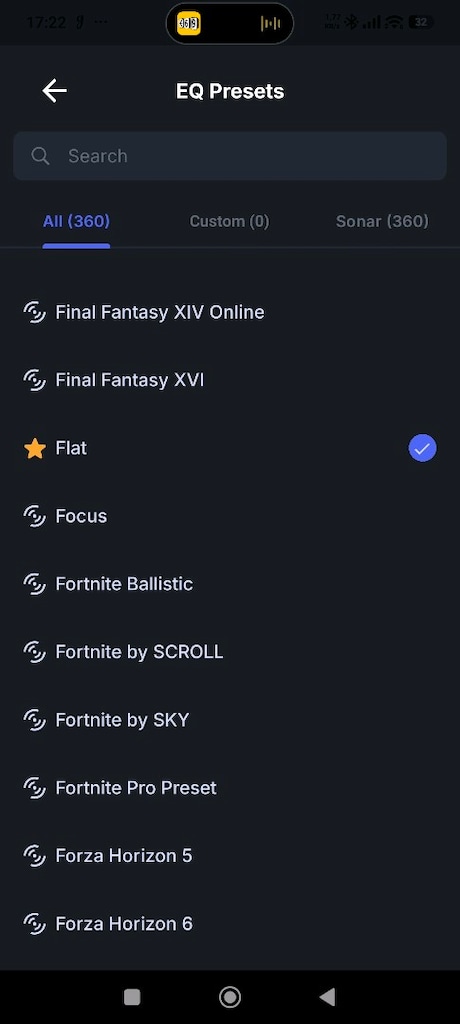Tap Sonar icon beside Fortnite Pro Preset
Viewport: 460px width, 1024px height.
coord(35,788)
